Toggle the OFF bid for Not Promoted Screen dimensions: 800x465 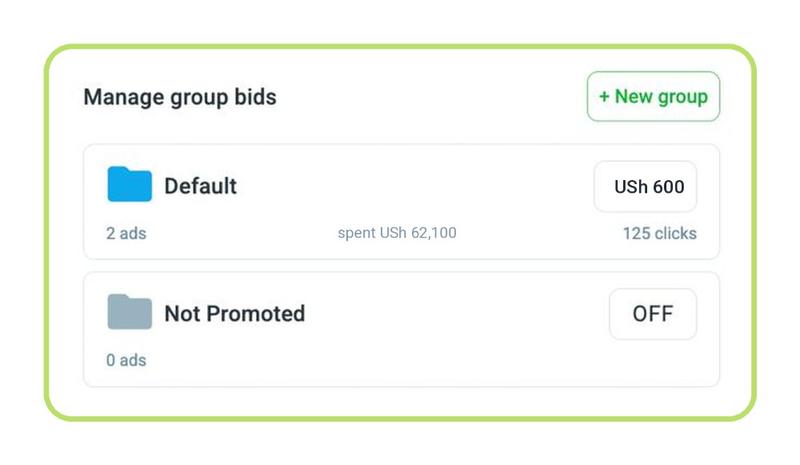pos(653,314)
